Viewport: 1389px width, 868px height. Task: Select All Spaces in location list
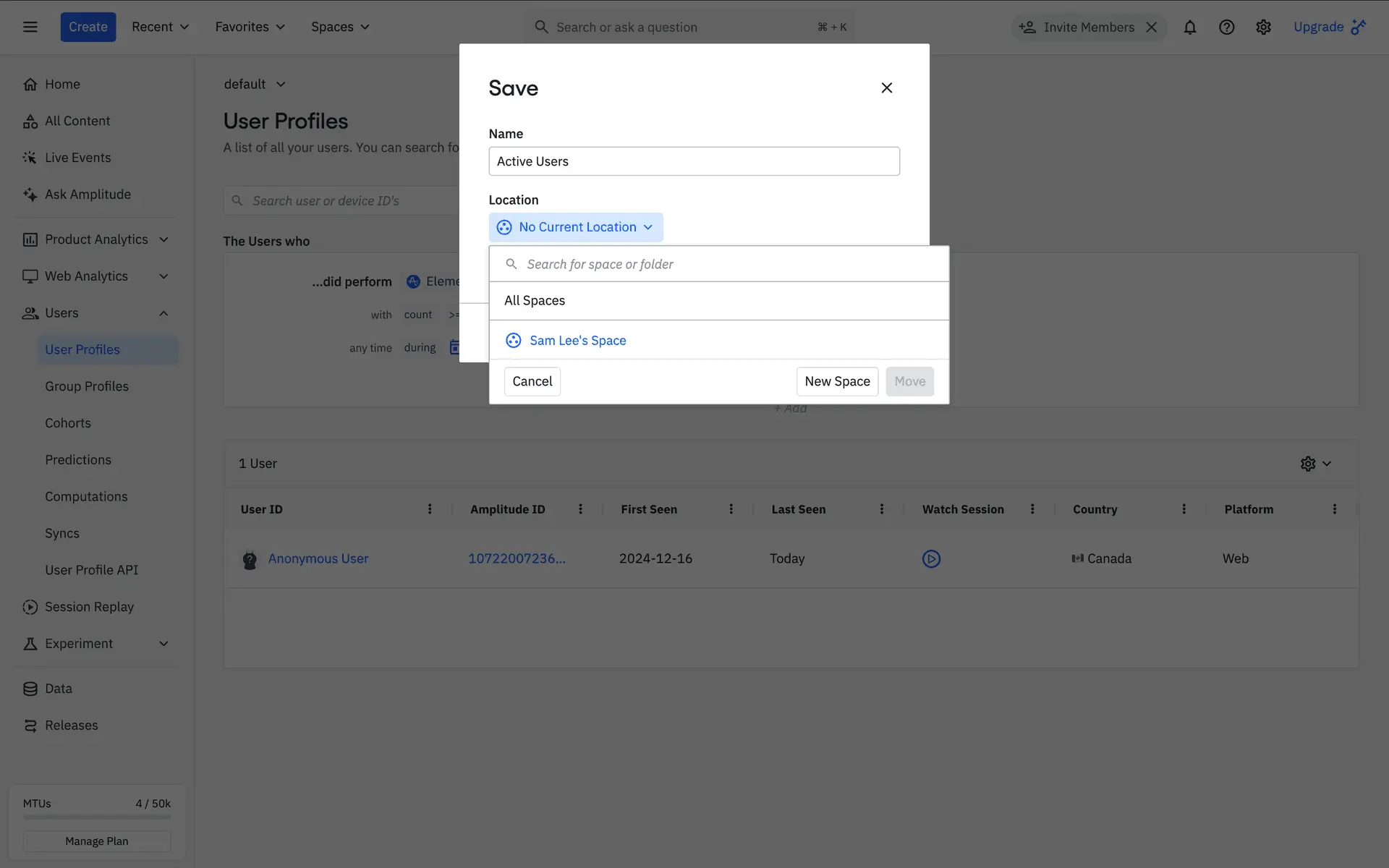(535, 300)
